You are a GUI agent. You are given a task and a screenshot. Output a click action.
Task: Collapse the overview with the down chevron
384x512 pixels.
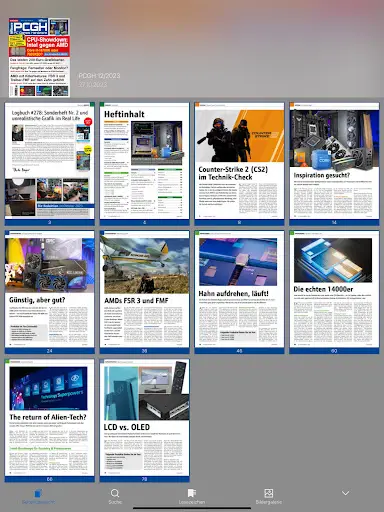346,493
